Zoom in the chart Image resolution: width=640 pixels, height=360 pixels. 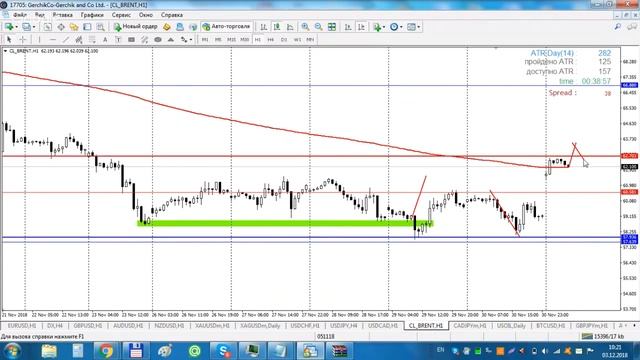305,27
